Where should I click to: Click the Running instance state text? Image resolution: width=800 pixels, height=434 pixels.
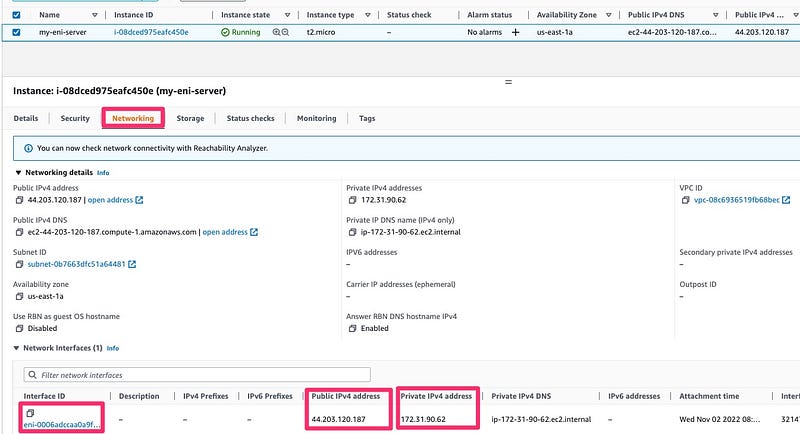(246, 32)
